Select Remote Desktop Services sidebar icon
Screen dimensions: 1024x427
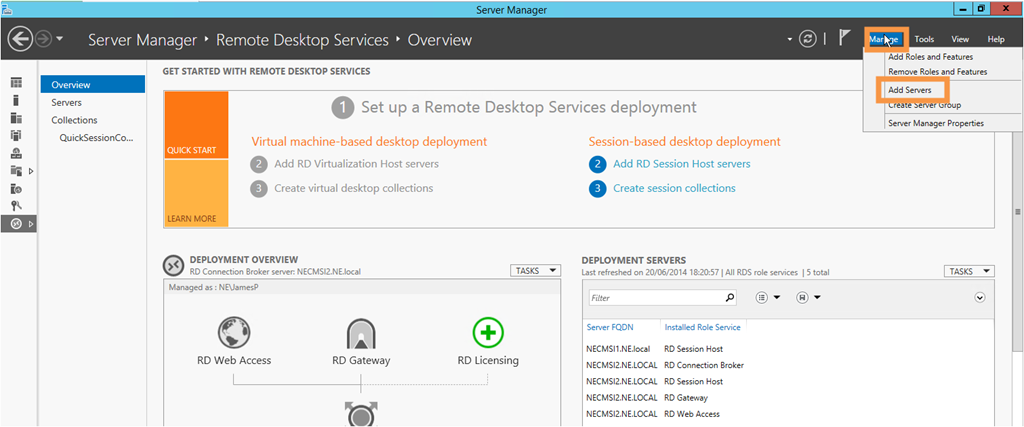coord(16,224)
